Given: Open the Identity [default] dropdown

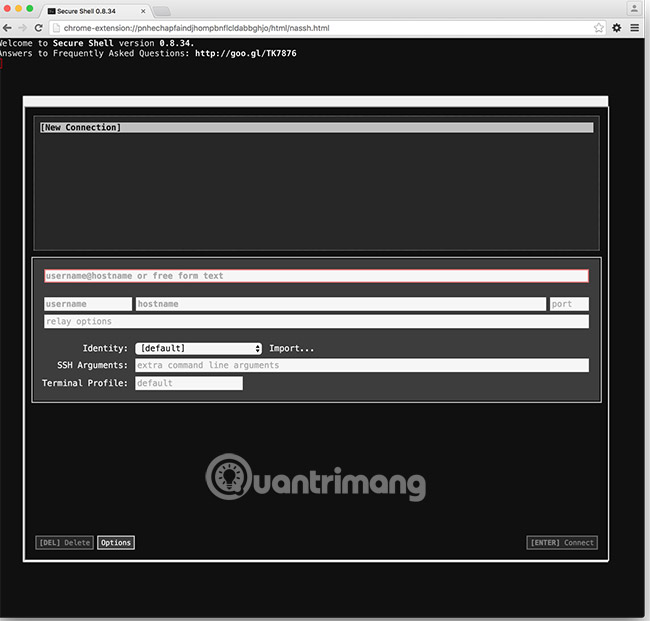Looking at the screenshot, I should 199,348.
